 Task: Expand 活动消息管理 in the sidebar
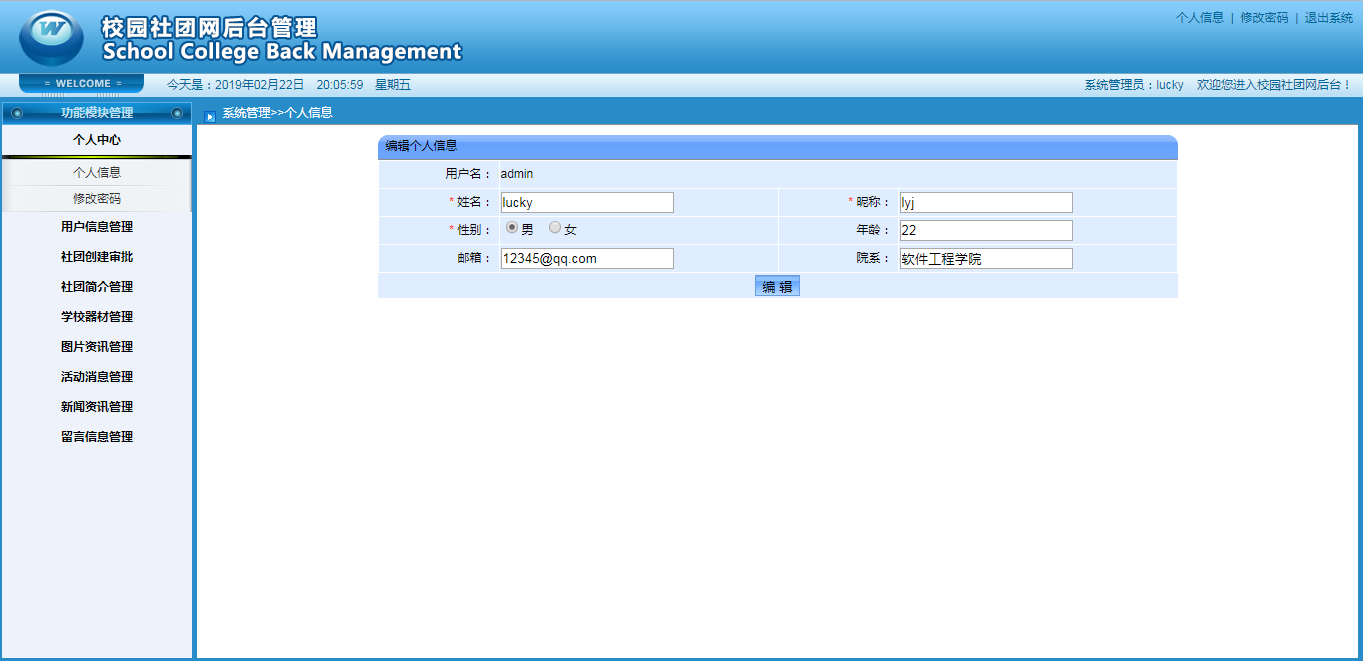click(x=97, y=377)
